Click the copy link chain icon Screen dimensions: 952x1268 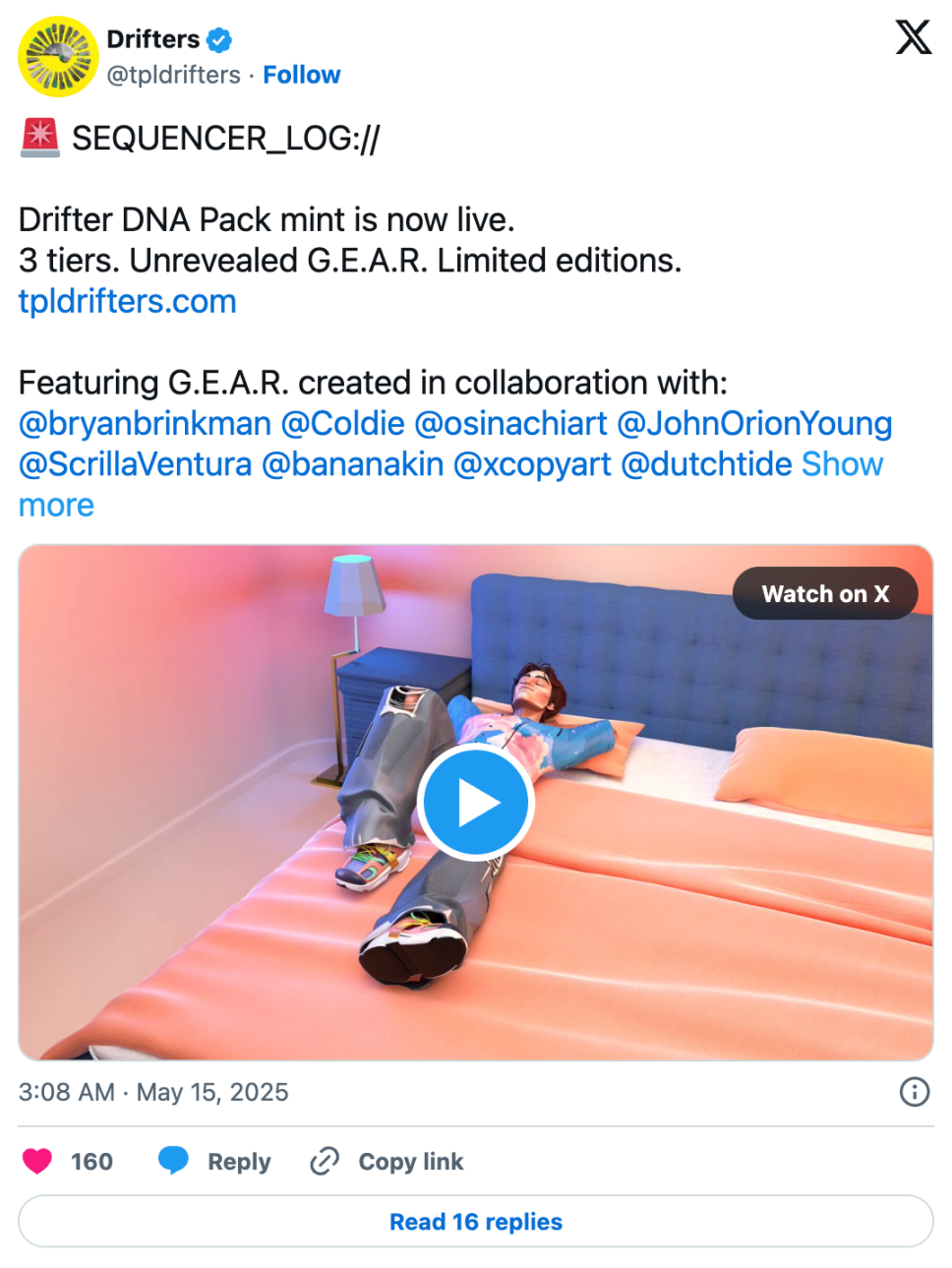pos(325,1162)
